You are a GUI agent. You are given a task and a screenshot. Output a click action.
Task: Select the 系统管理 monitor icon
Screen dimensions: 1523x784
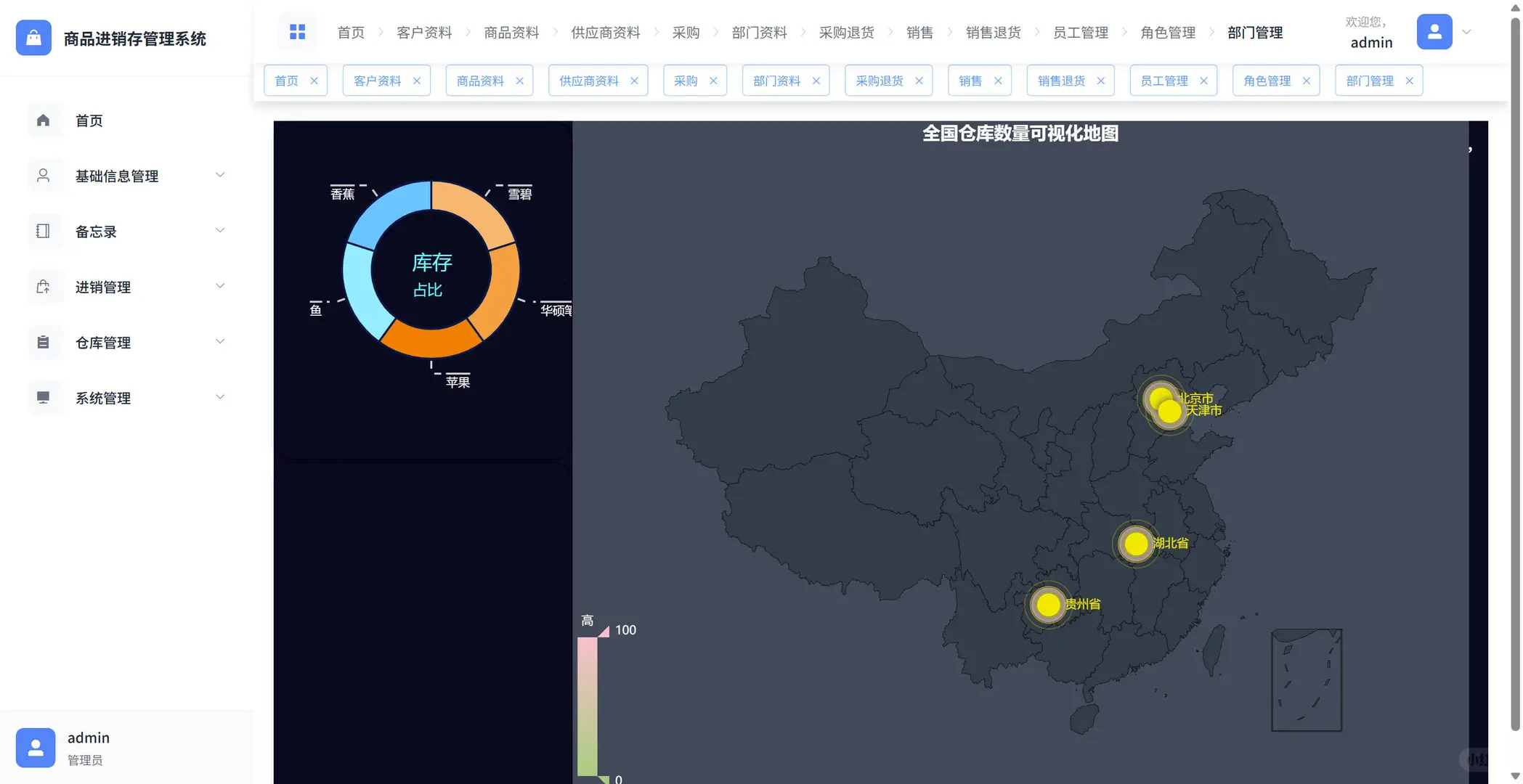coord(44,397)
